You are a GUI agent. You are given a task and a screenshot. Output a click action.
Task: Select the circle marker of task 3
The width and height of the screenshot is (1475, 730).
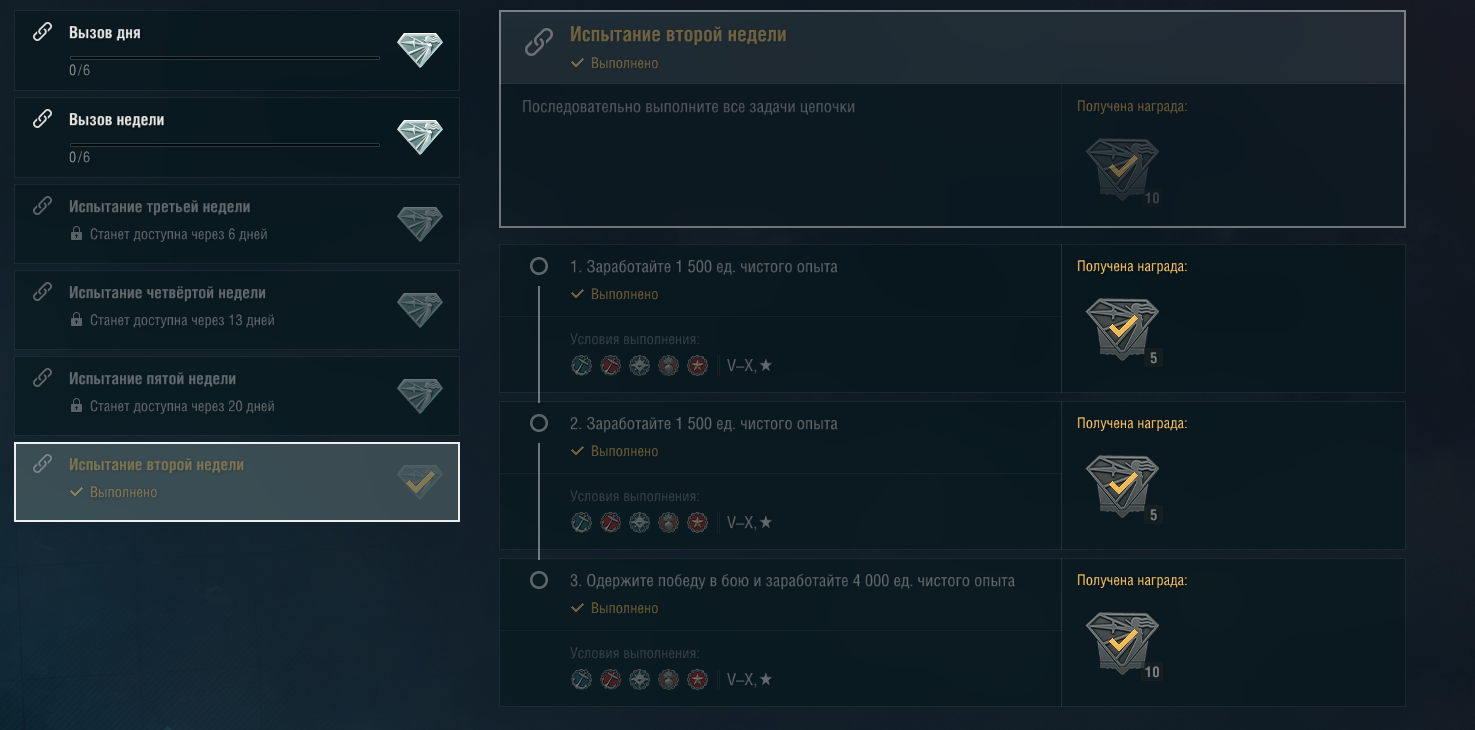pos(539,581)
